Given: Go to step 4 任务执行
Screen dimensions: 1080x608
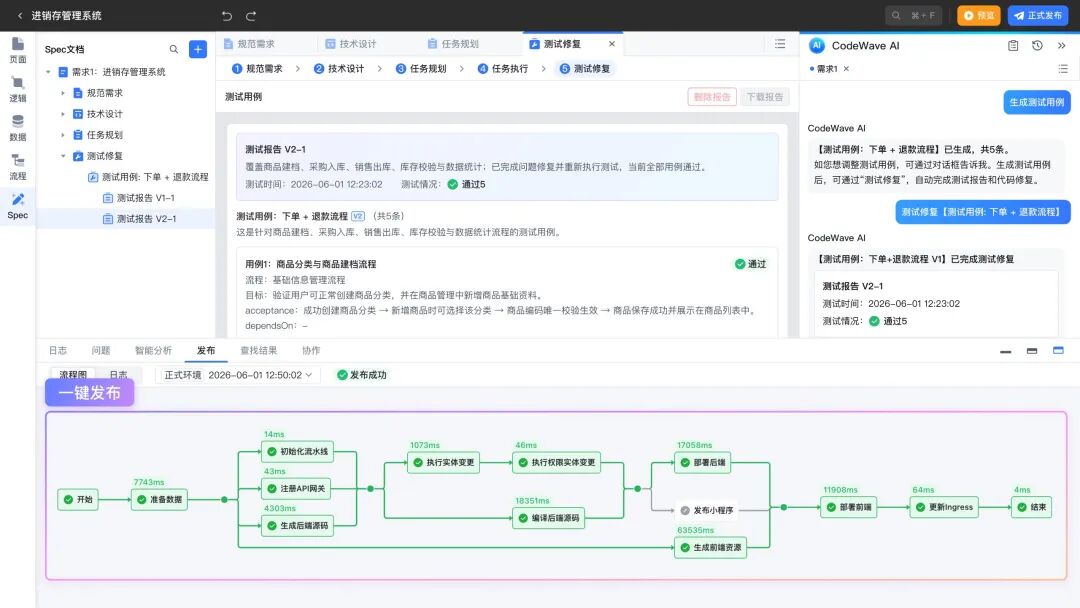Looking at the screenshot, I should 503,69.
